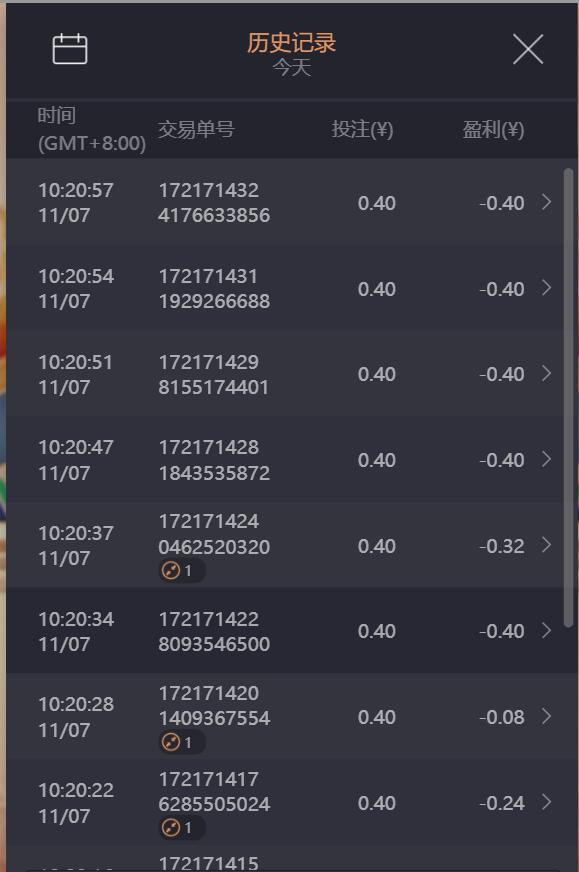Open details chevron for 10:20:47 record
579x872 pixels.
tap(546, 459)
